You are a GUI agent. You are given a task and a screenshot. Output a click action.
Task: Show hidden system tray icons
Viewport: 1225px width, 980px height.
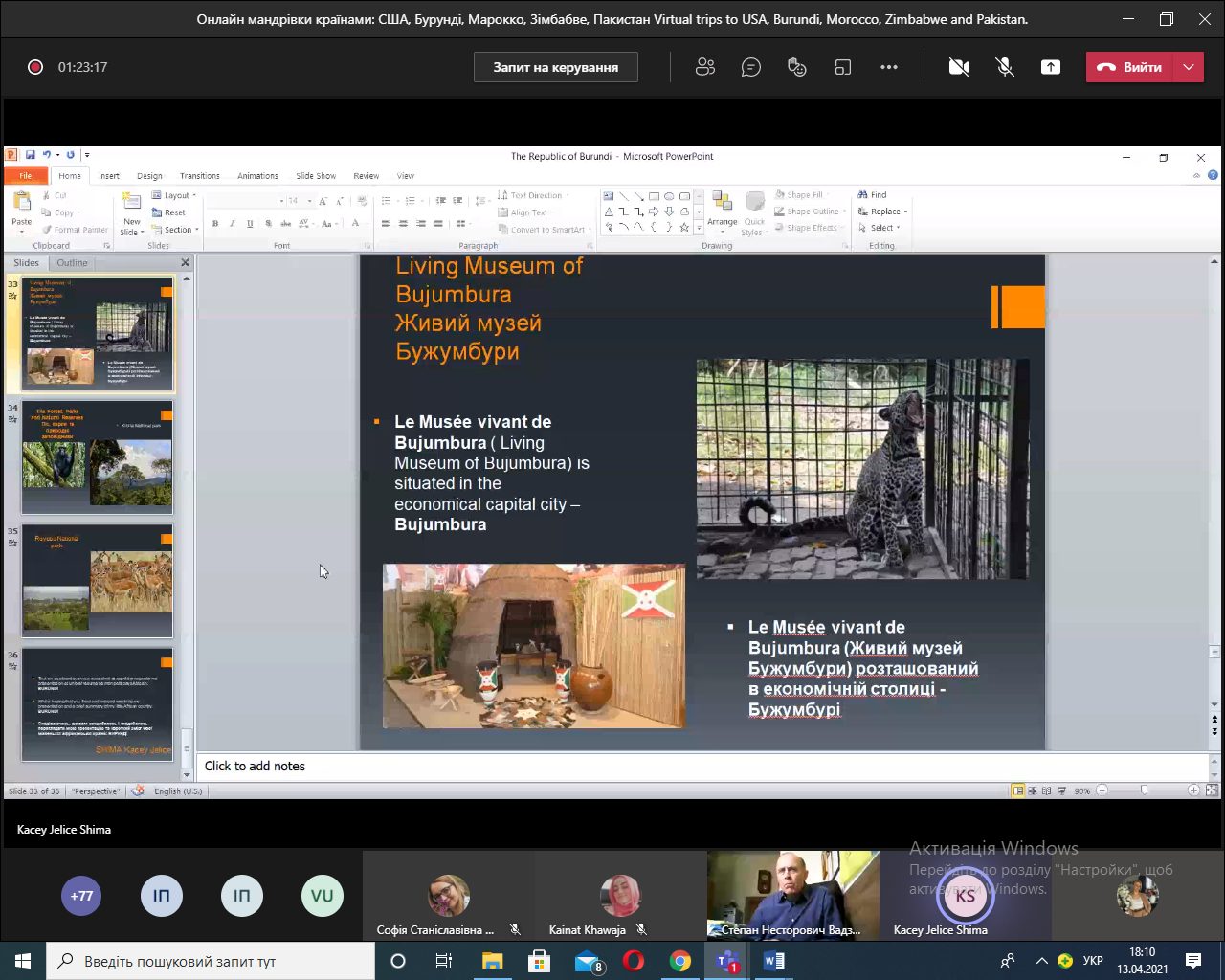pyautogui.click(x=1041, y=961)
